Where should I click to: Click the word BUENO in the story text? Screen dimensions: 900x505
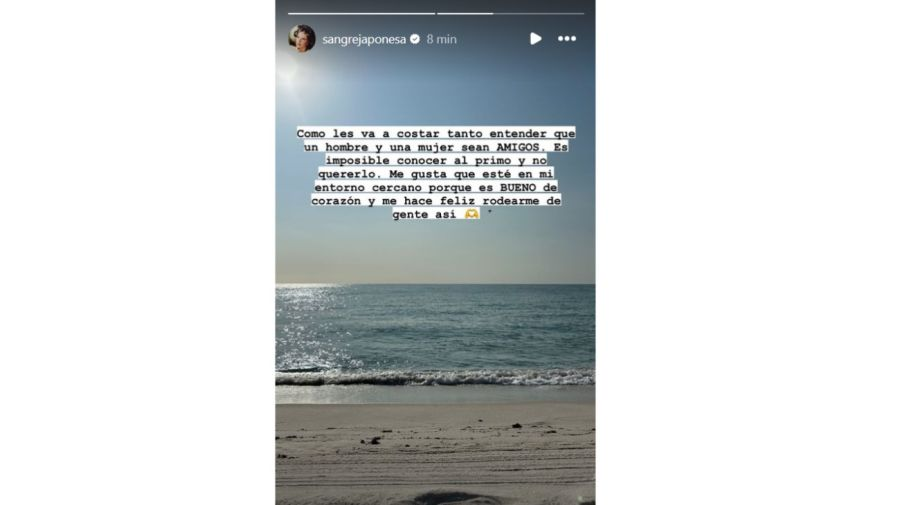point(518,187)
